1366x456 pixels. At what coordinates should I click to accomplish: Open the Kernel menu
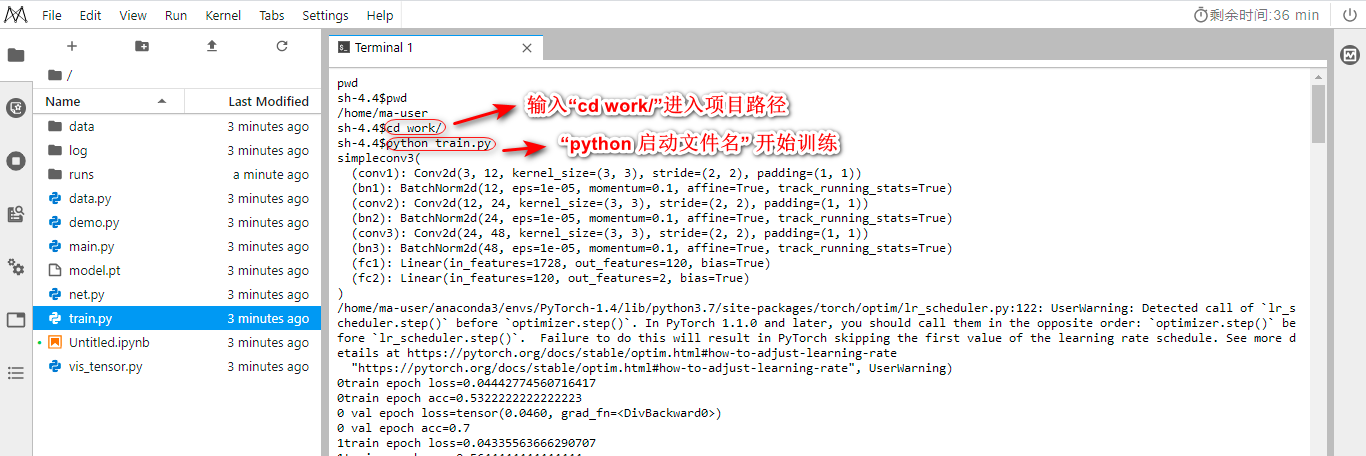[223, 15]
